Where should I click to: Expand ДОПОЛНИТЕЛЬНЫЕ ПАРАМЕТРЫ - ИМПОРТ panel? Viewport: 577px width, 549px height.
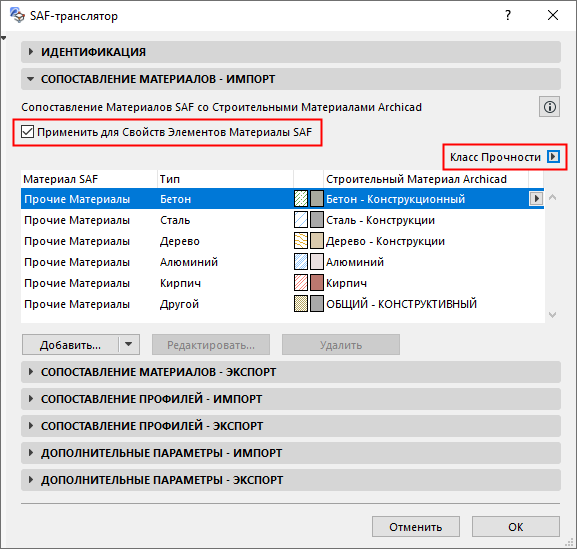291,453
